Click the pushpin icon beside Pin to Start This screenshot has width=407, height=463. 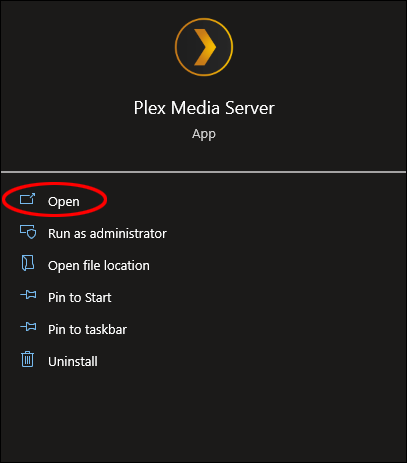coord(28,295)
